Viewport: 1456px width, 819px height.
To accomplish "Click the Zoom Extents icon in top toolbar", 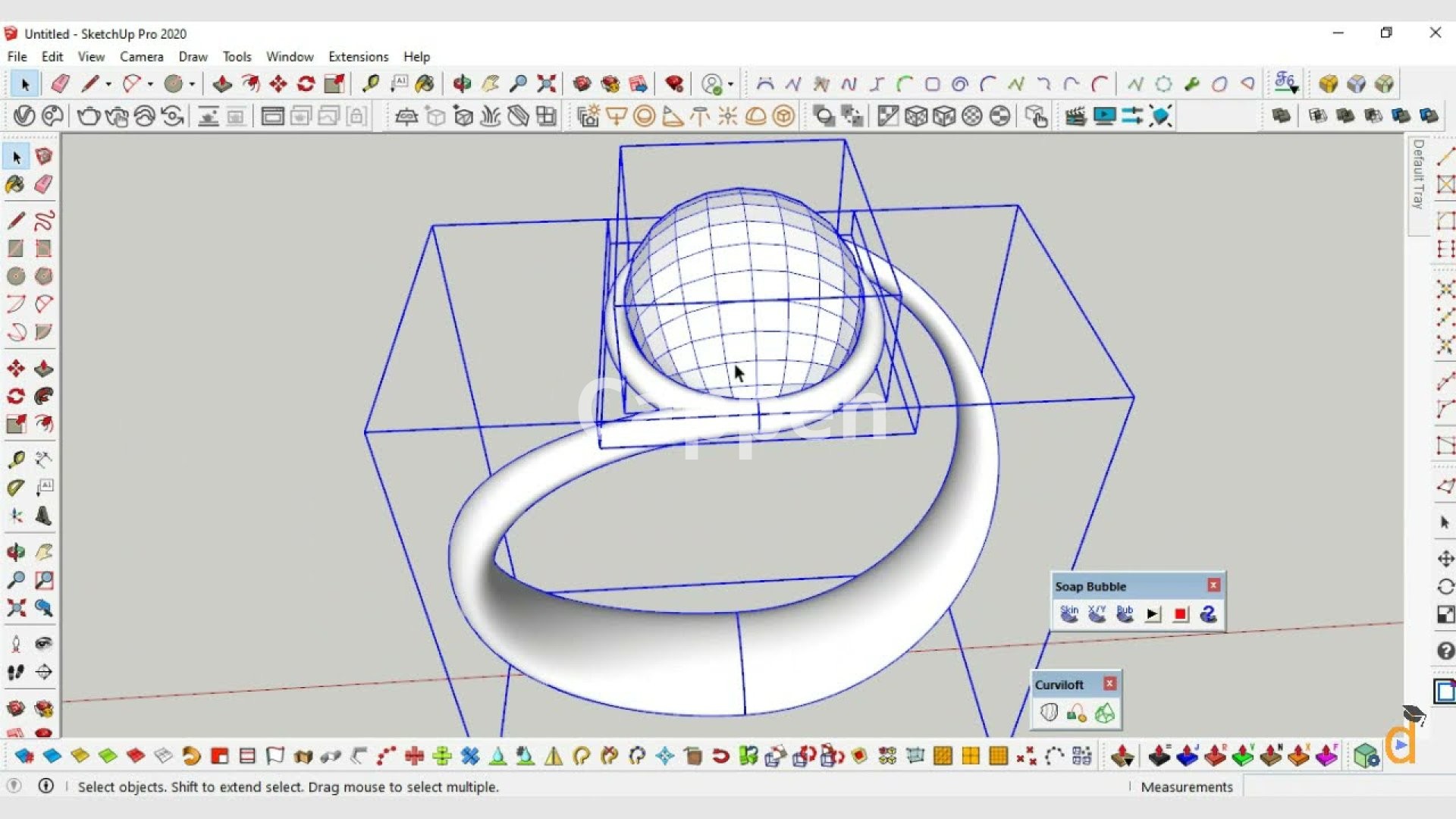I will point(546,83).
